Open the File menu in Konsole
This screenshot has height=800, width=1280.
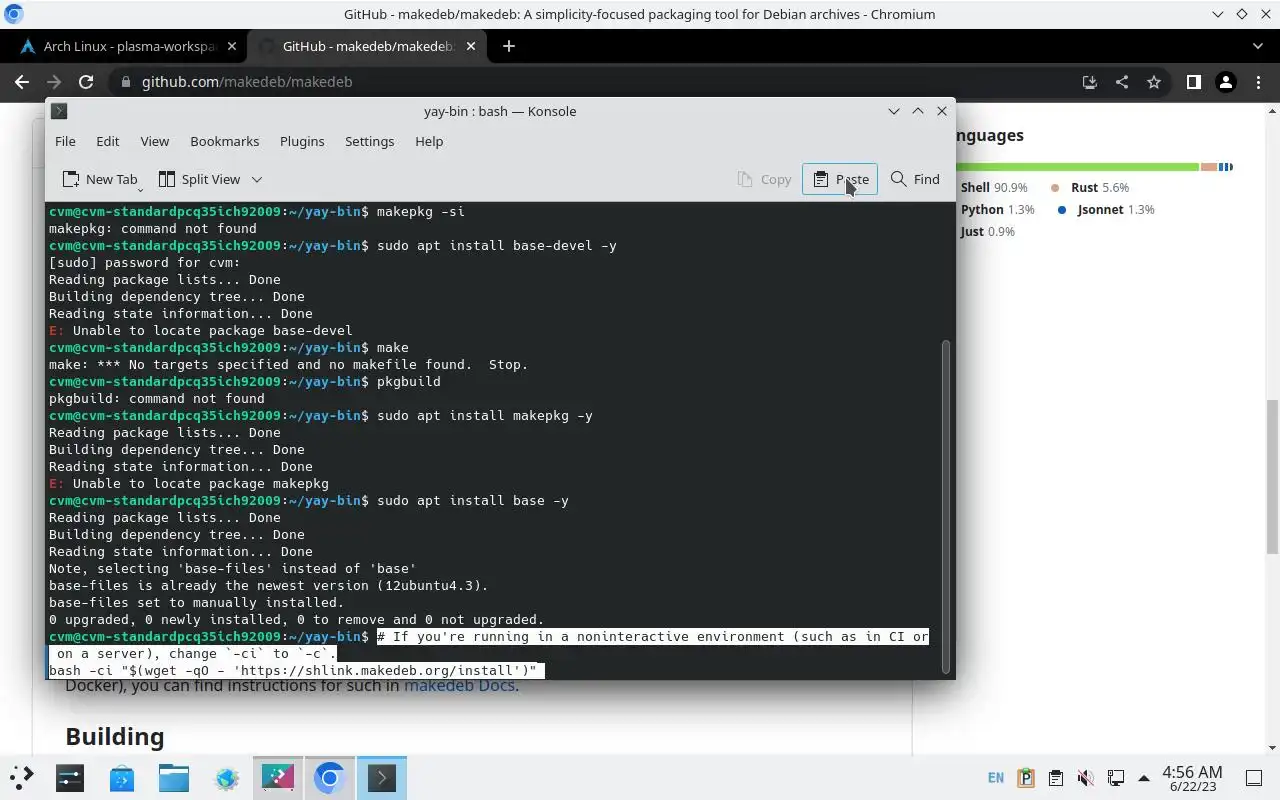tap(65, 141)
